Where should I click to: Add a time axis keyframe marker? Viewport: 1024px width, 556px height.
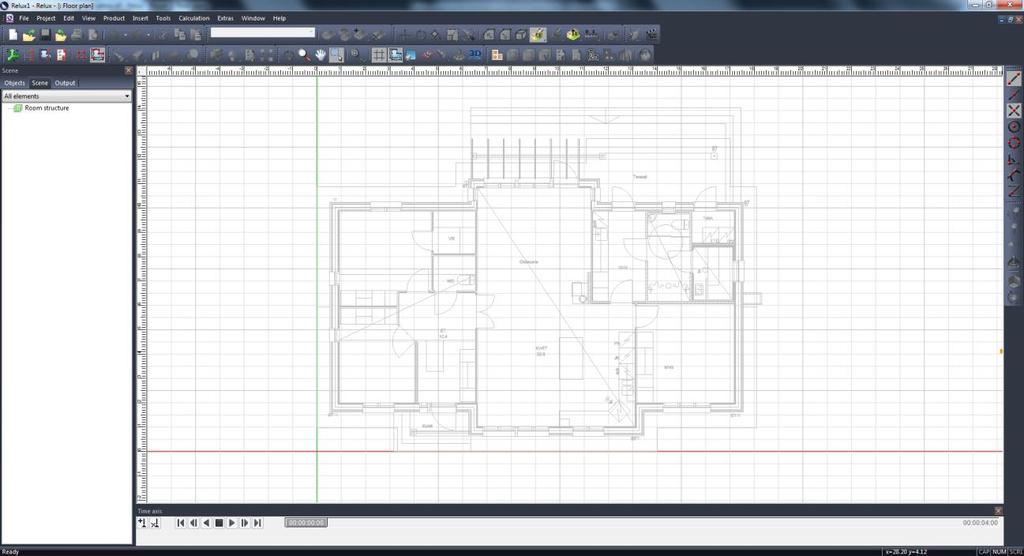[142, 523]
